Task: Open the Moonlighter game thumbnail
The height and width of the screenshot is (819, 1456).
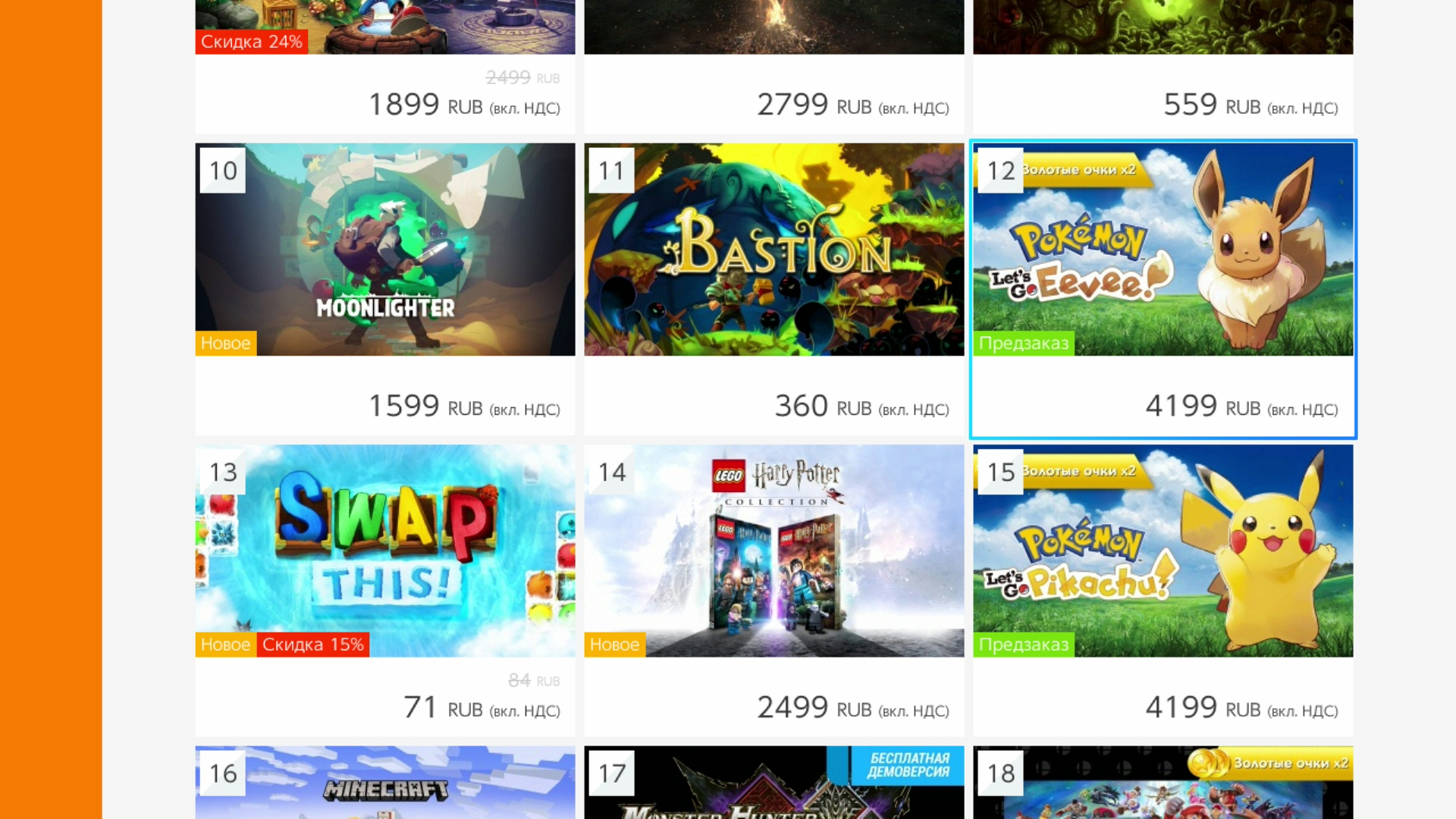Action: click(x=385, y=249)
